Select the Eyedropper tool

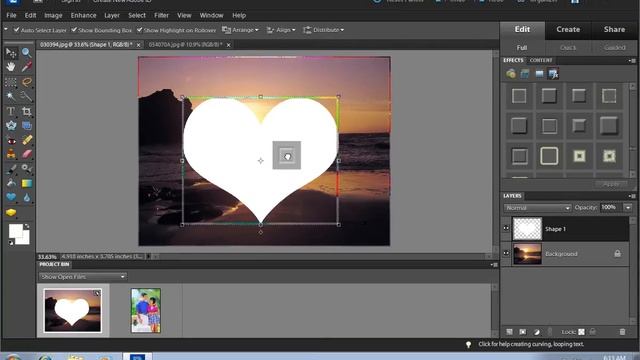coord(27,67)
